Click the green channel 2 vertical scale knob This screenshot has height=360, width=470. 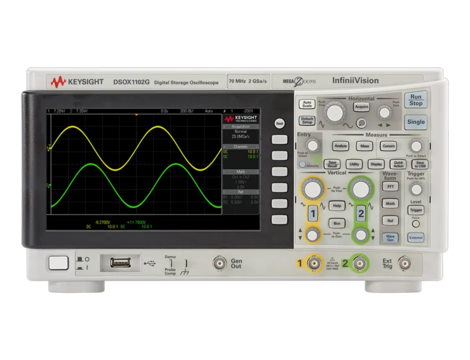point(361,189)
